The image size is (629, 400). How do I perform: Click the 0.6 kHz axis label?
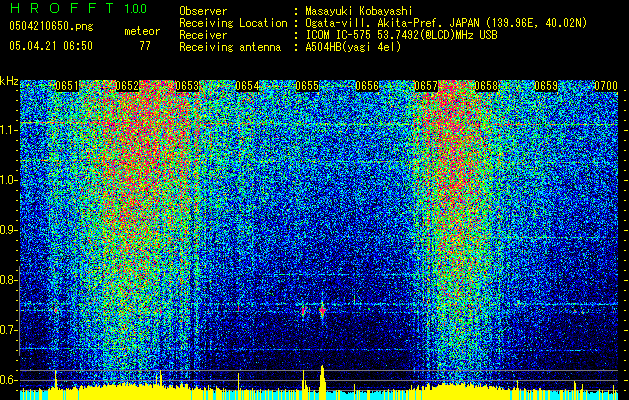tap(9, 380)
